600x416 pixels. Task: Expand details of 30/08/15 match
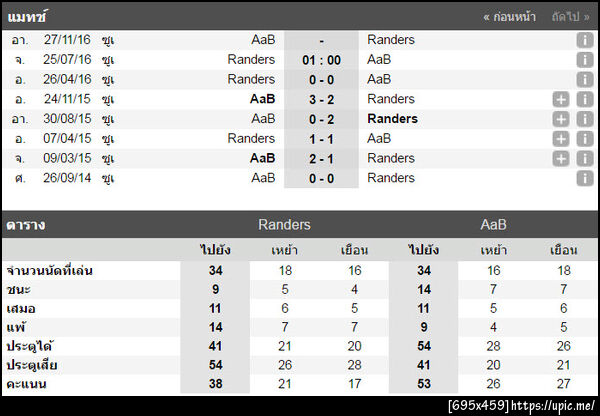[561, 119]
